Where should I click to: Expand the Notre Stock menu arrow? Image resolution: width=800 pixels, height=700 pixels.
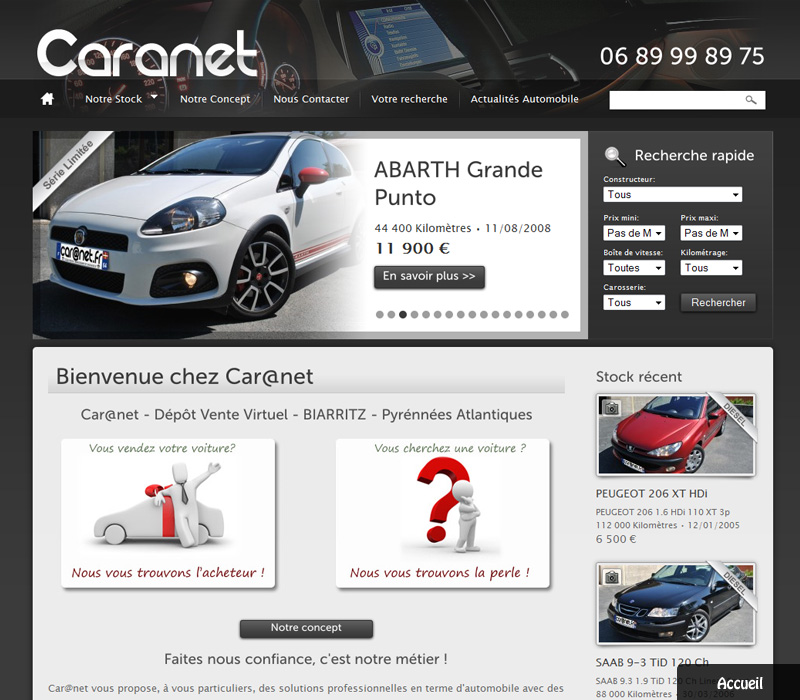(154, 96)
